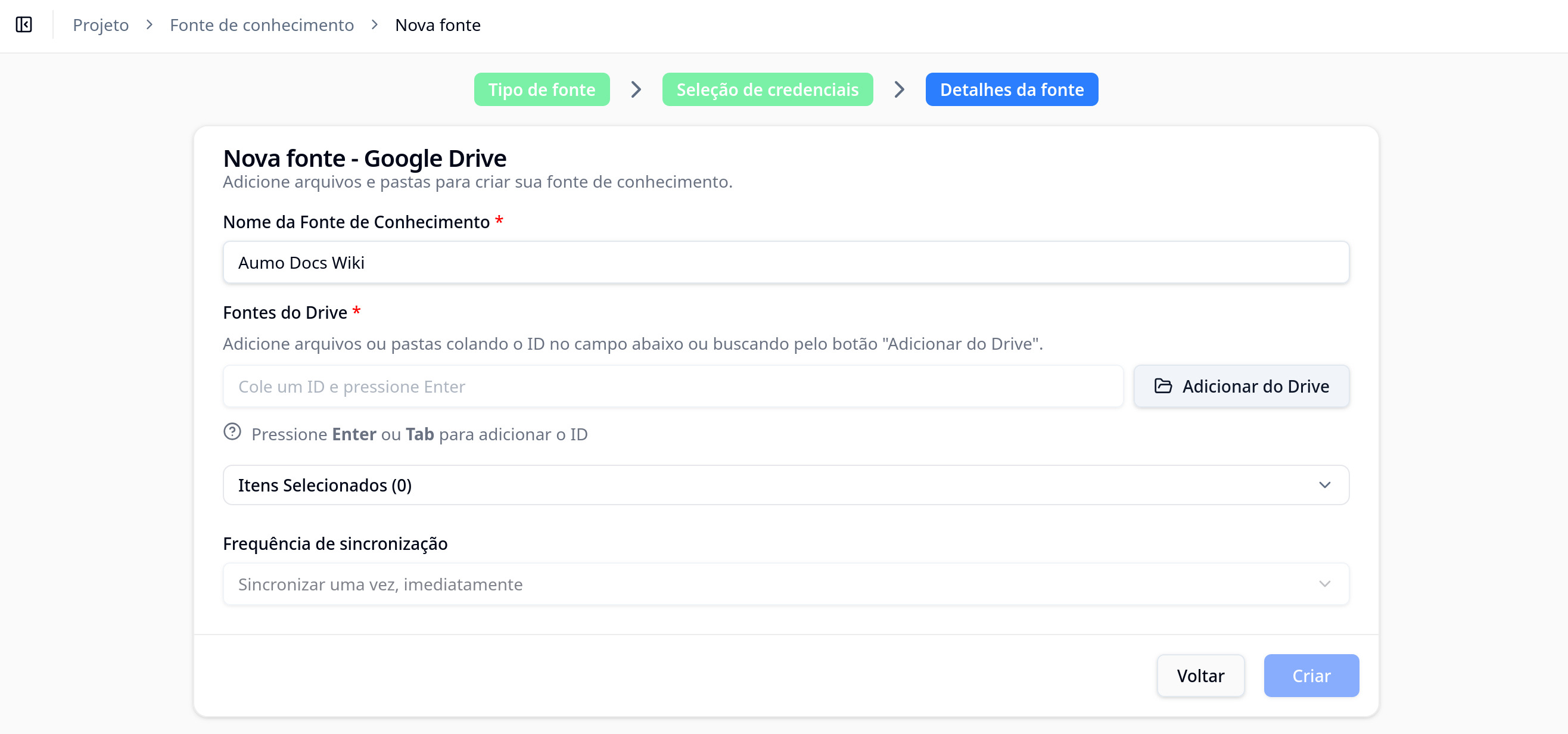This screenshot has width=1568, height=734.
Task: Focus the Nome da Fonte de Conhecimento field
Action: pos(785,263)
